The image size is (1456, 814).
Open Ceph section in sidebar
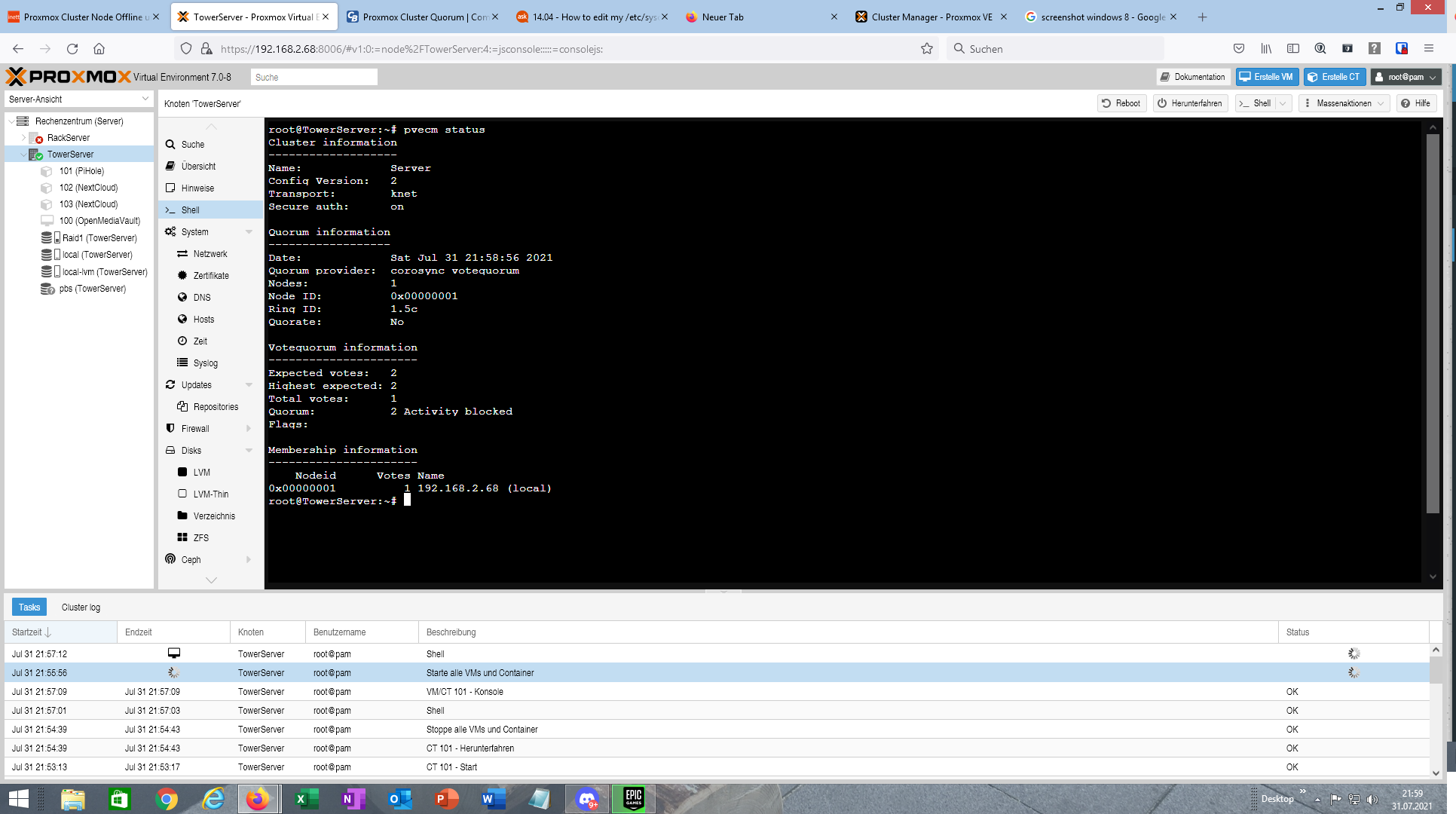click(x=191, y=560)
